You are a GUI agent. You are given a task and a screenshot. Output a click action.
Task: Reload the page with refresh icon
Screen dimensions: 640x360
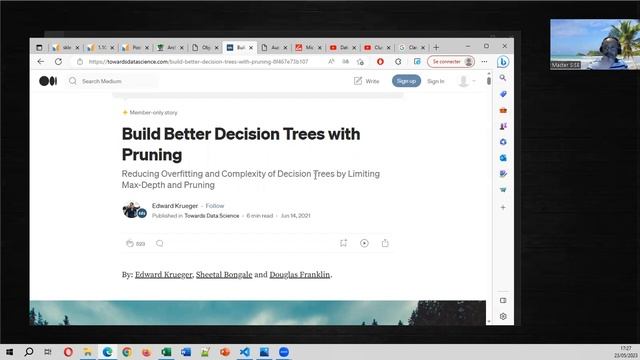58,62
